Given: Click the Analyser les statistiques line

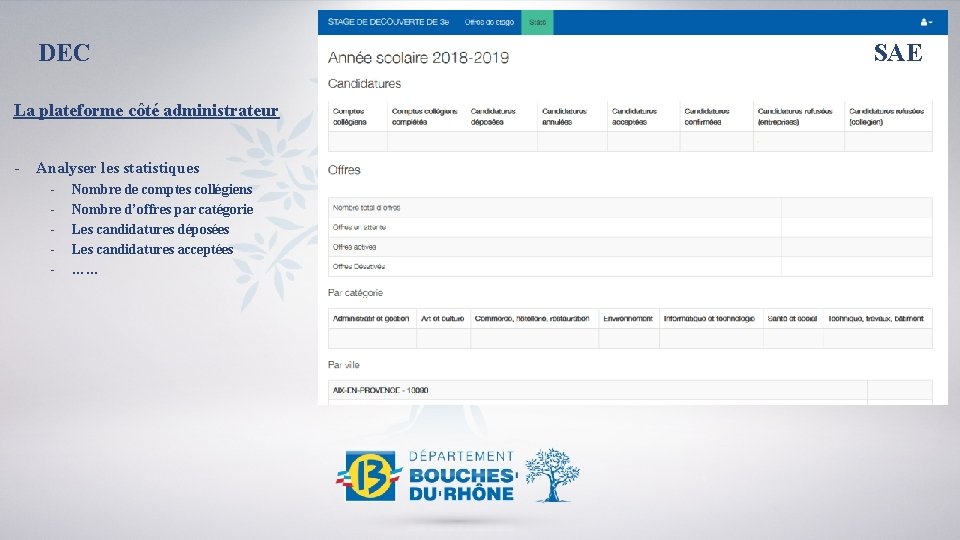Looking at the screenshot, I should point(118,168).
